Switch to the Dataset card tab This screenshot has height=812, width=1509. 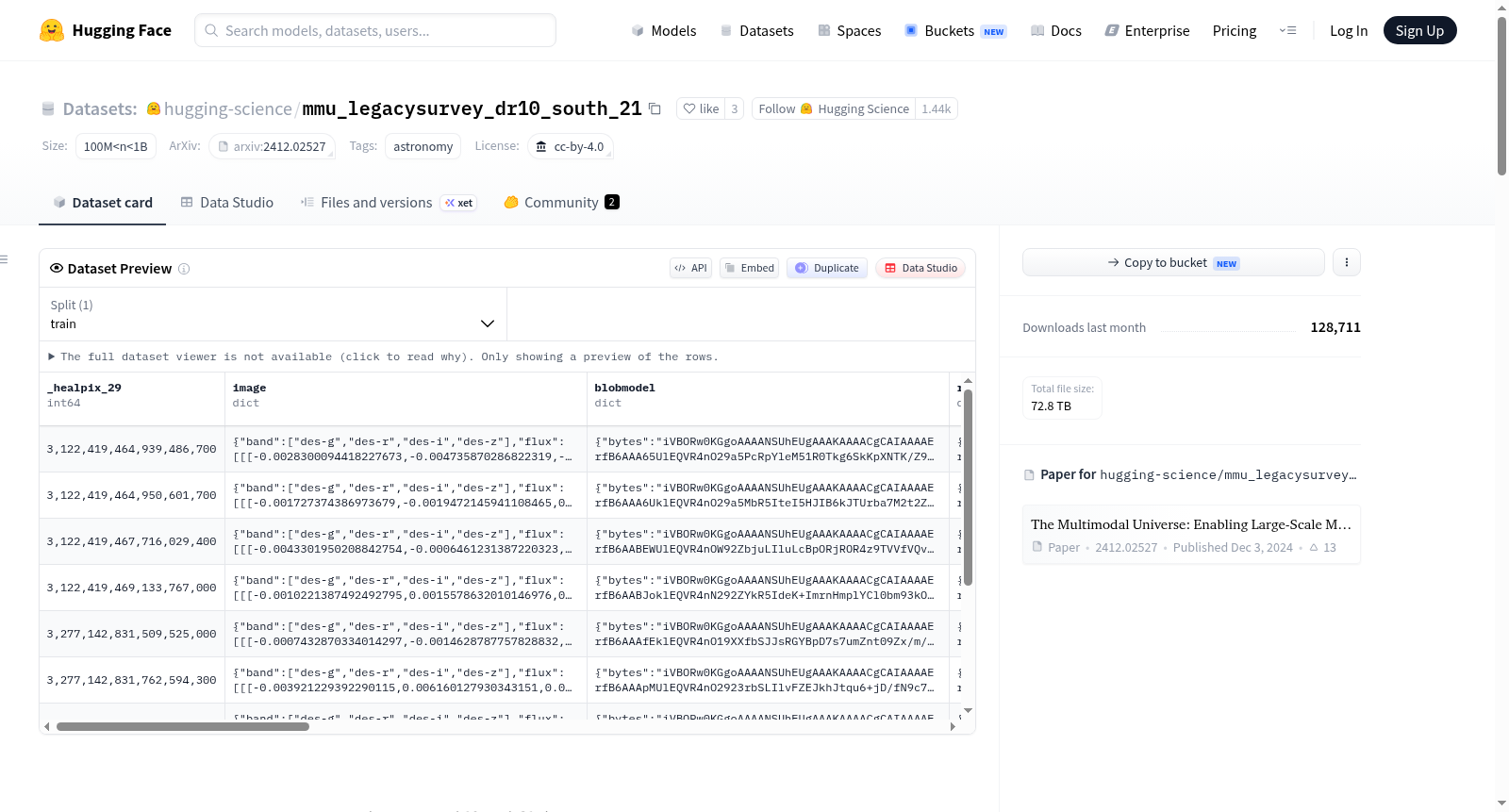[102, 203]
